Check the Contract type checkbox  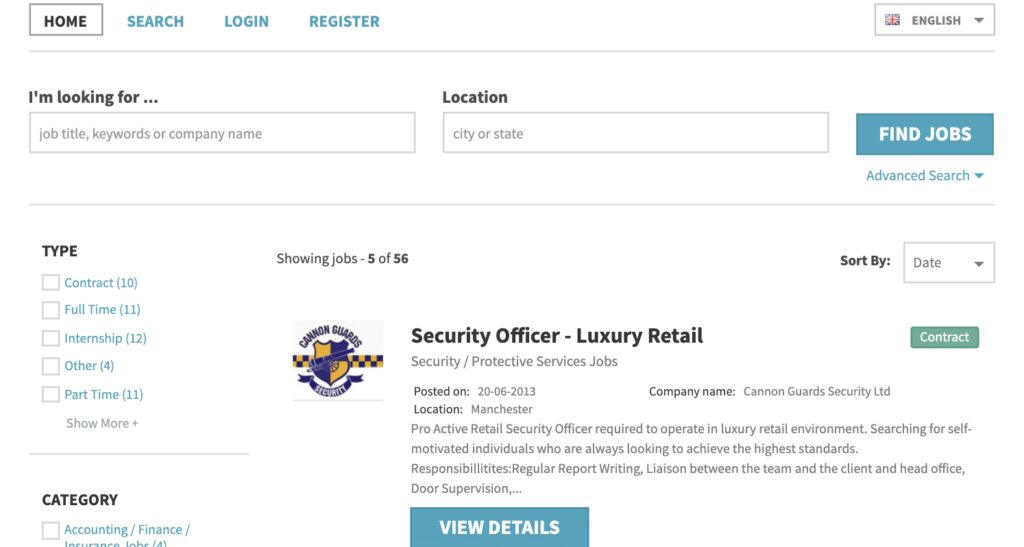coord(51,283)
